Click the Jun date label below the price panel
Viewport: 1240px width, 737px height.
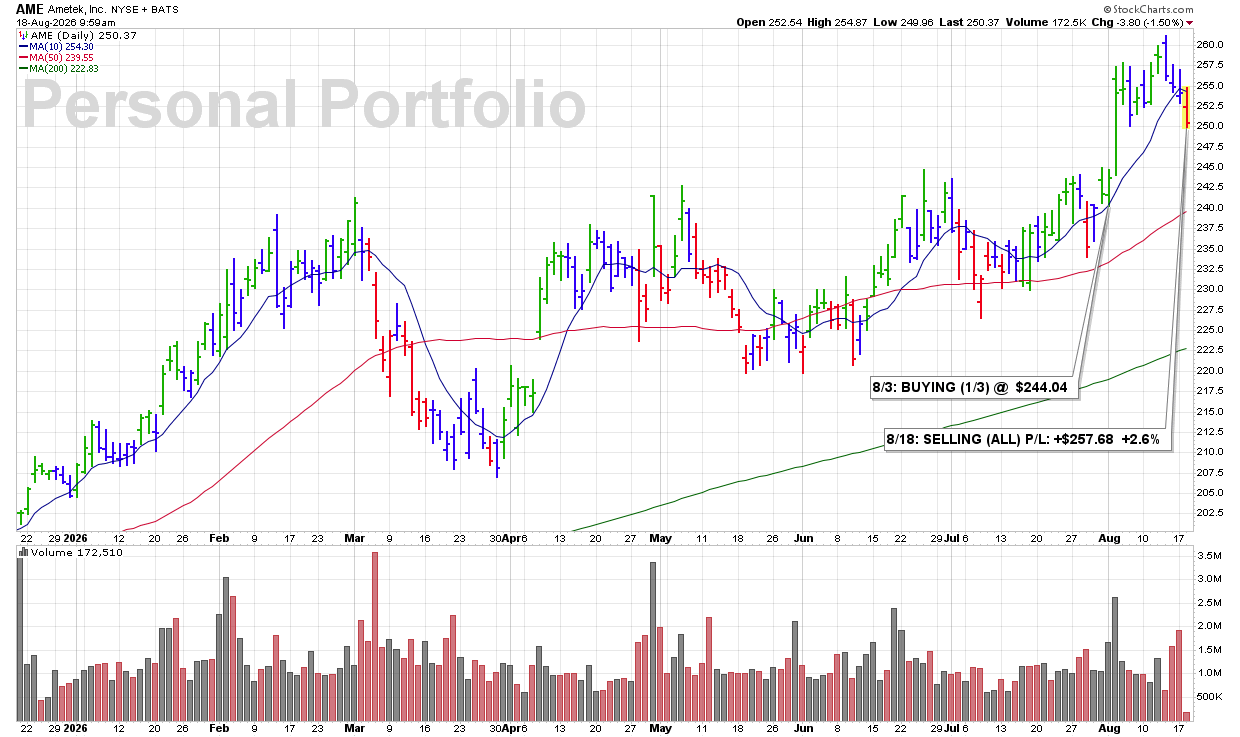click(802, 537)
